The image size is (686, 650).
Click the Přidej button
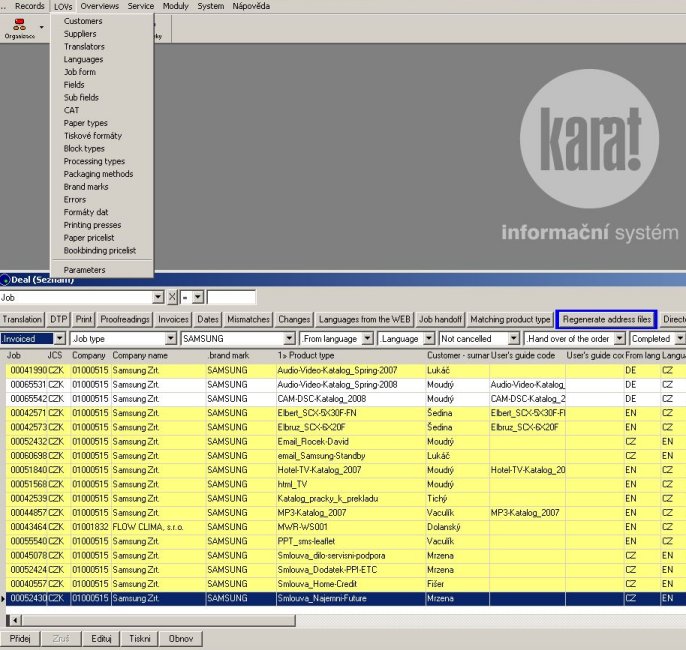click(x=20, y=639)
